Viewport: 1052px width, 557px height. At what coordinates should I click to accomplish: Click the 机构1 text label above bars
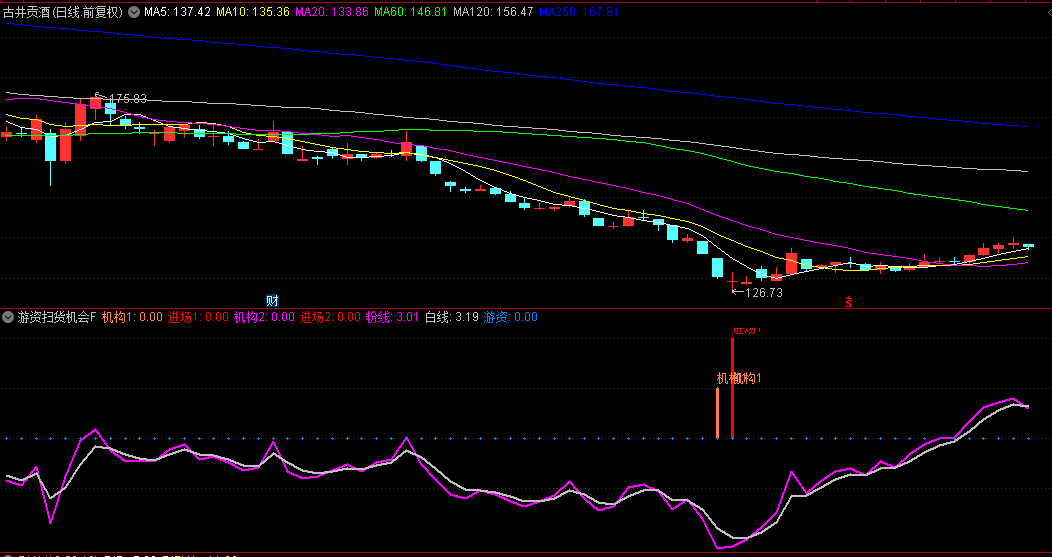(x=739, y=378)
